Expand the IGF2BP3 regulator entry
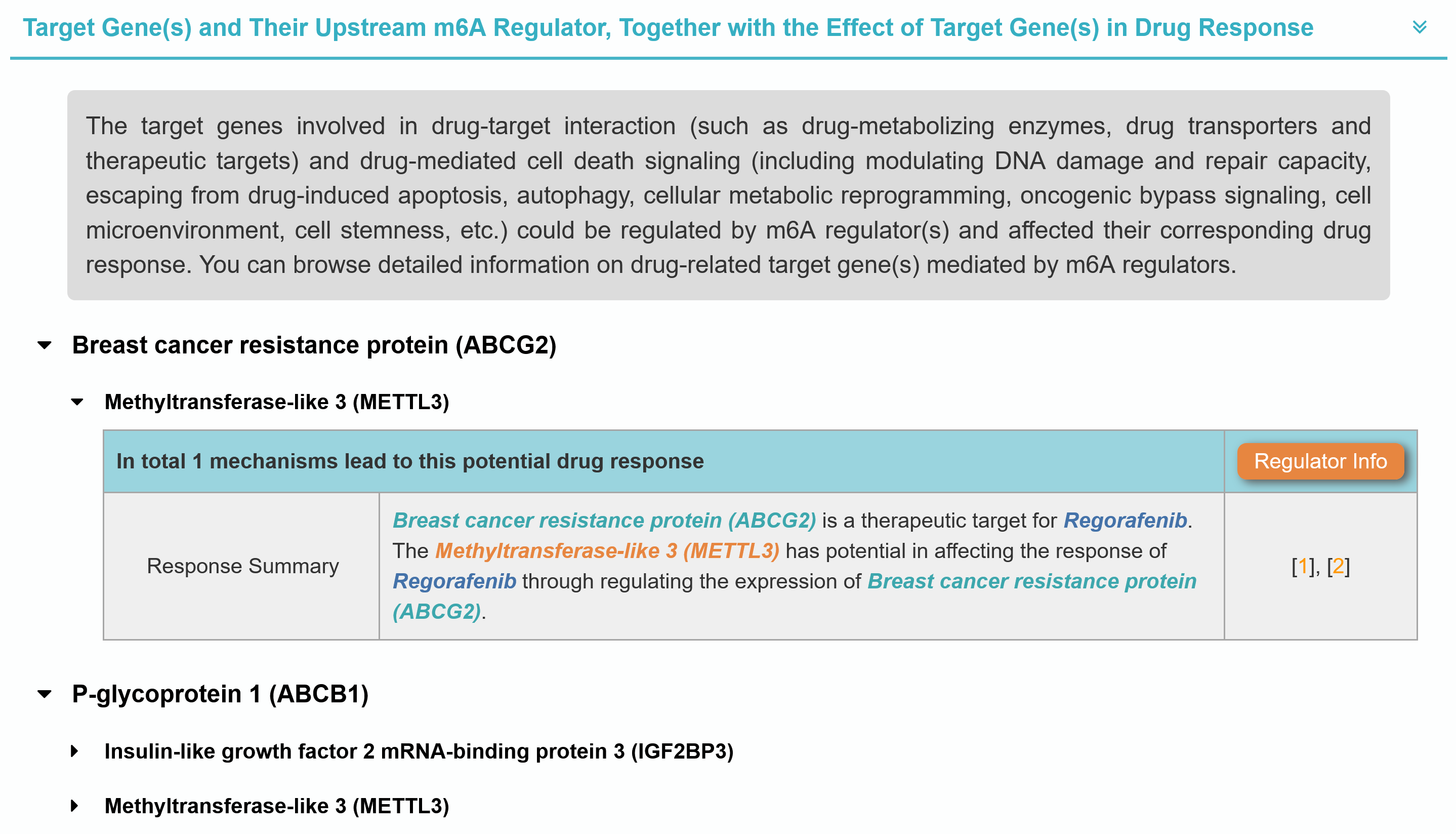Viewport: 1456px width, 834px height. point(75,751)
